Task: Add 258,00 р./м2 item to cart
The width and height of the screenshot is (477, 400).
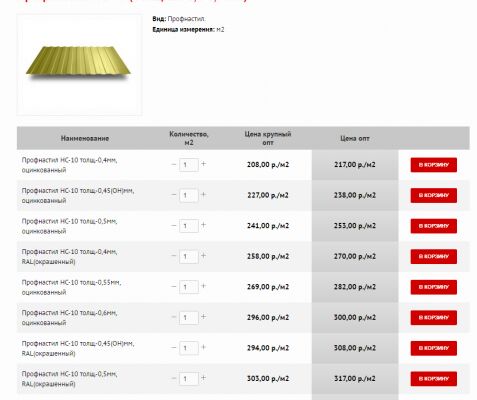Action: click(x=434, y=257)
